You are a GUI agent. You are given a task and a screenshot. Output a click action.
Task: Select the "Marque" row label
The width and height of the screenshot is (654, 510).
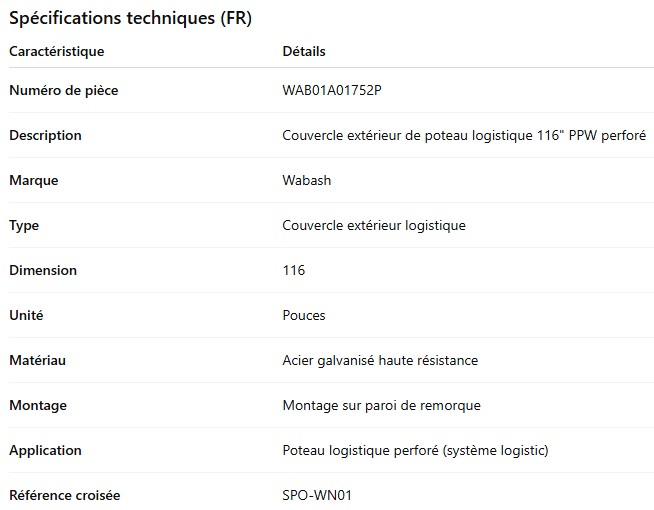[x=34, y=181]
